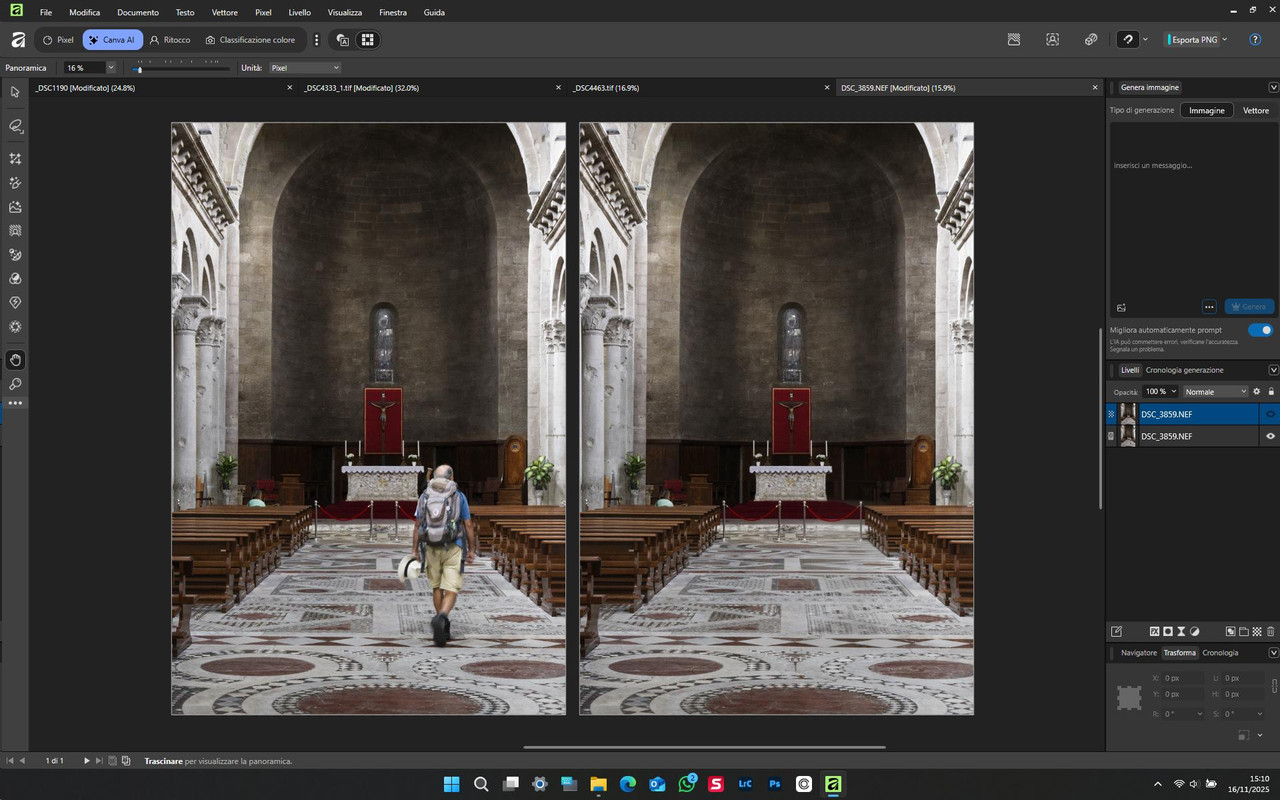Expand the Esporta PNG dropdown arrow
The height and width of the screenshot is (800, 1280).
tap(1225, 40)
